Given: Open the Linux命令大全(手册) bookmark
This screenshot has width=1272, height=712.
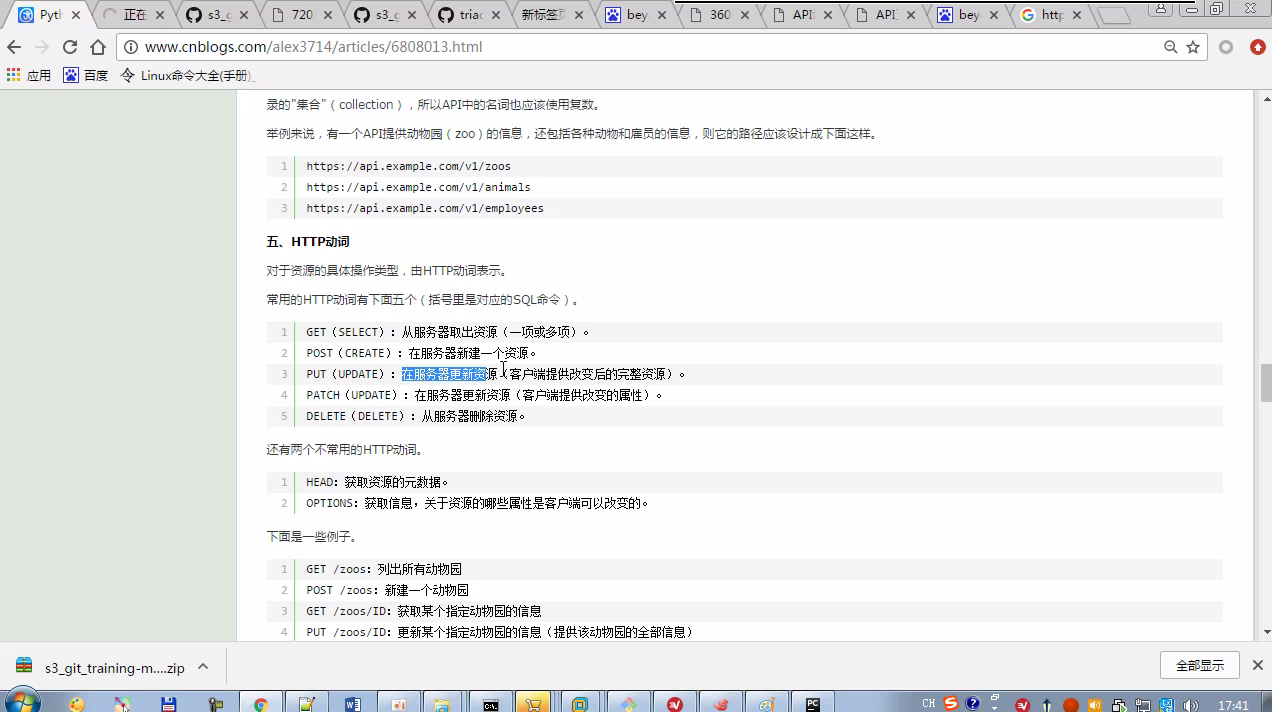Looking at the screenshot, I should click(x=187, y=75).
